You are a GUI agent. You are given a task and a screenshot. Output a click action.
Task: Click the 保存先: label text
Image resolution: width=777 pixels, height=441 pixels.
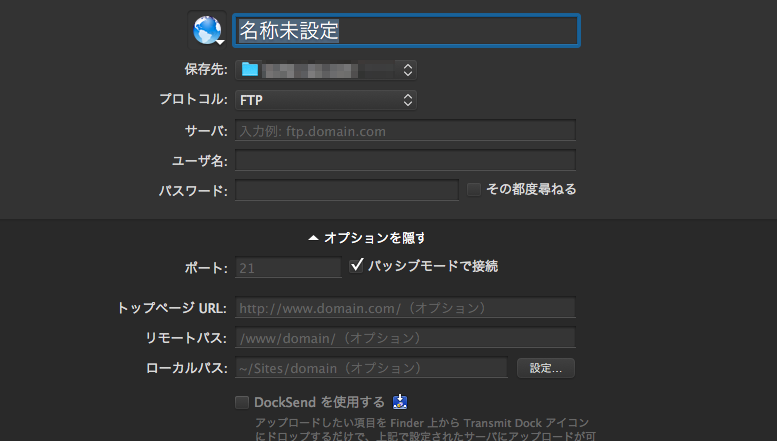(x=206, y=69)
